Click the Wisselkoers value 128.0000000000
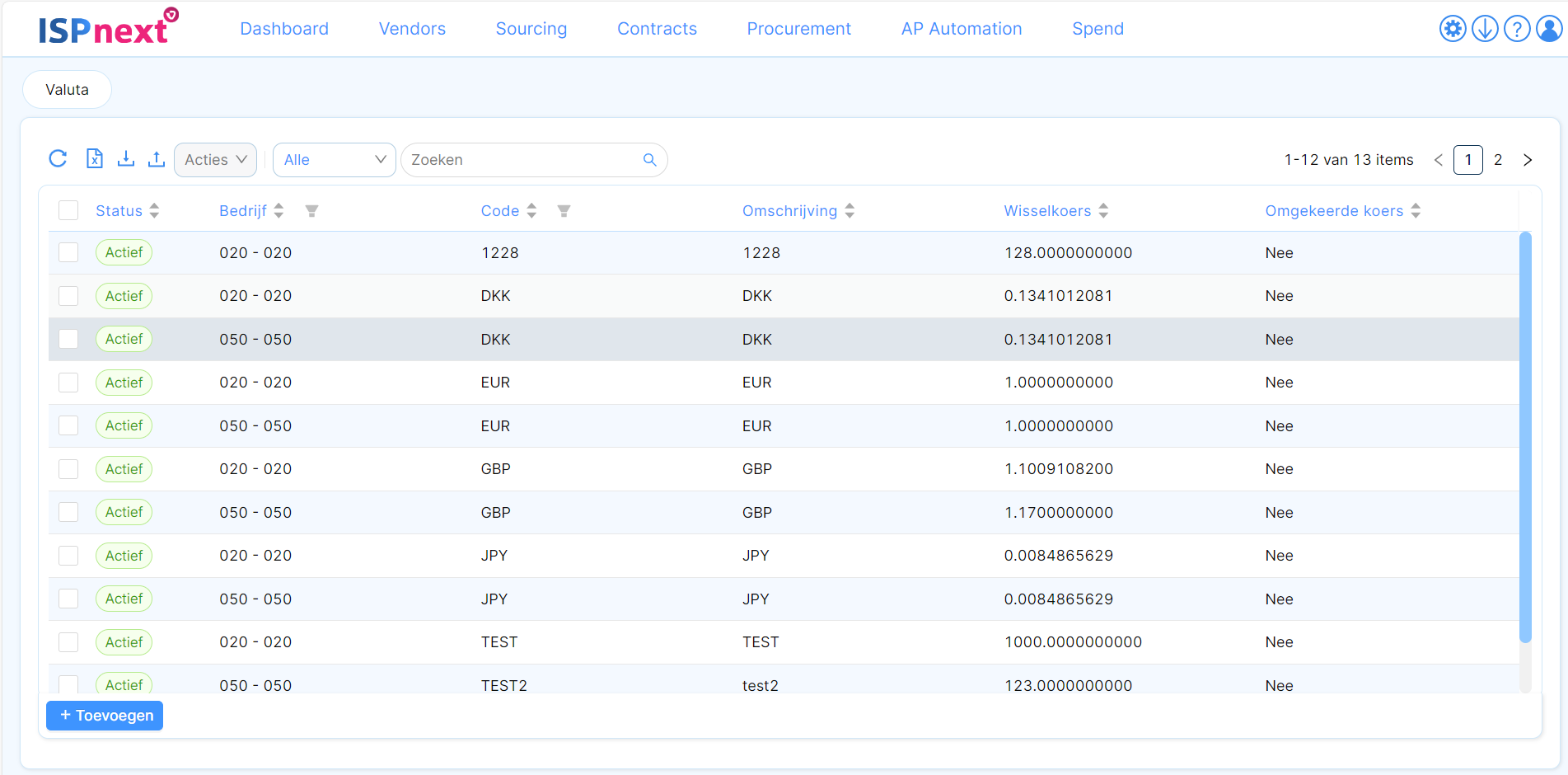This screenshot has height=775, width=1568. (x=1068, y=253)
